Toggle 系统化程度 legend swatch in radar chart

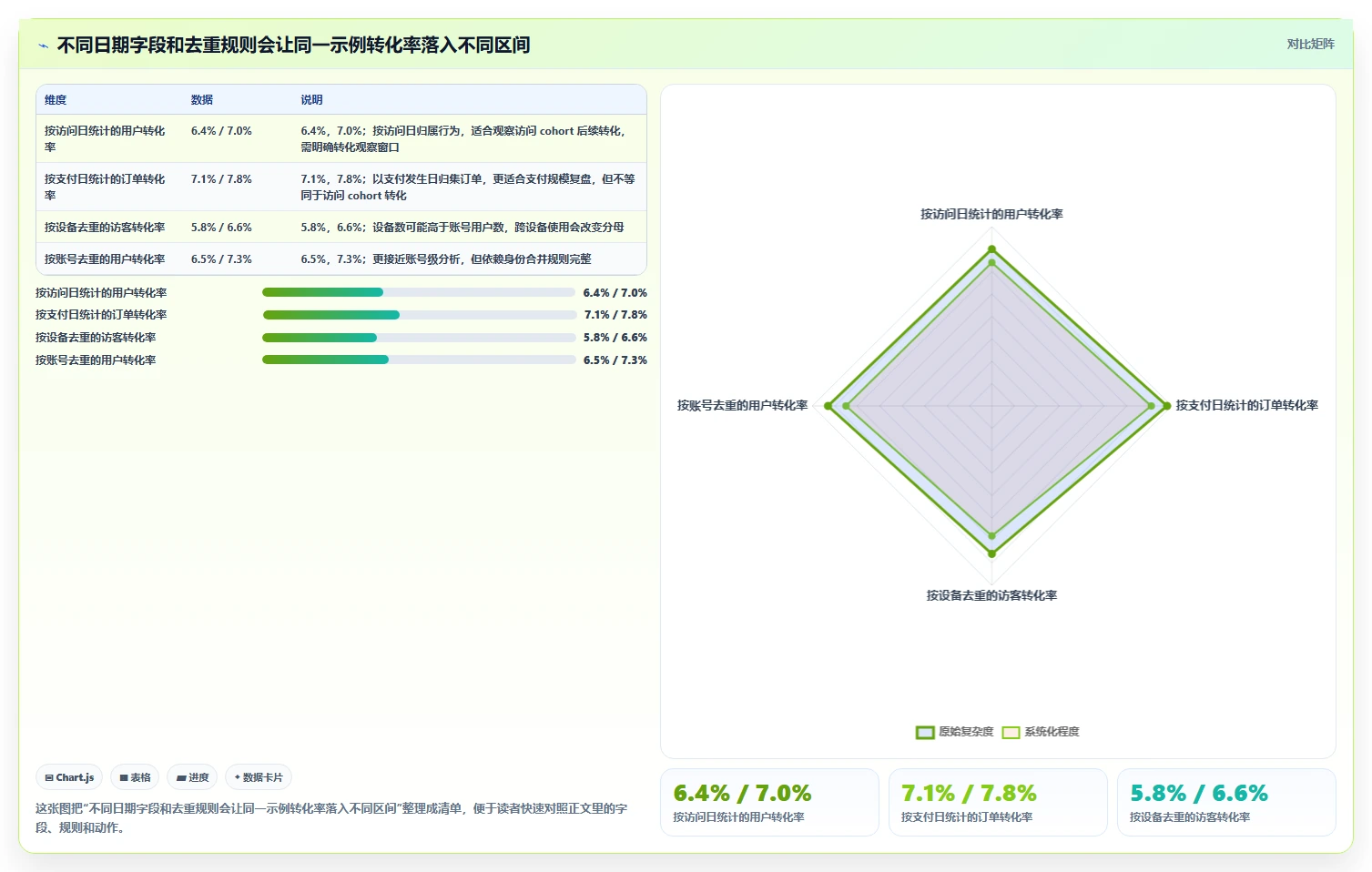coord(1011,732)
